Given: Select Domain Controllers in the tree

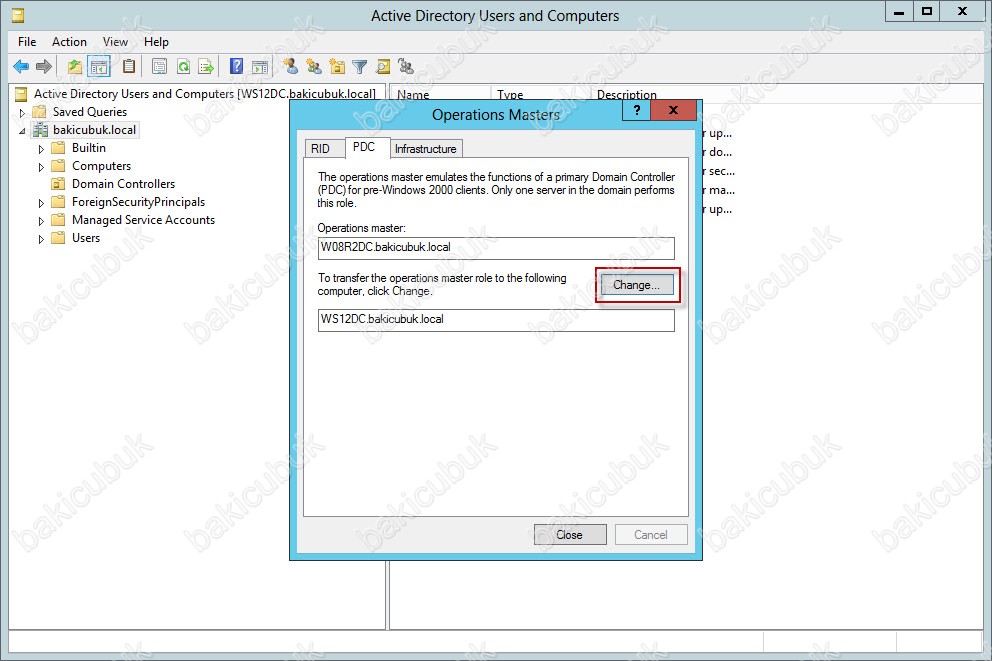Looking at the screenshot, I should coord(123,184).
